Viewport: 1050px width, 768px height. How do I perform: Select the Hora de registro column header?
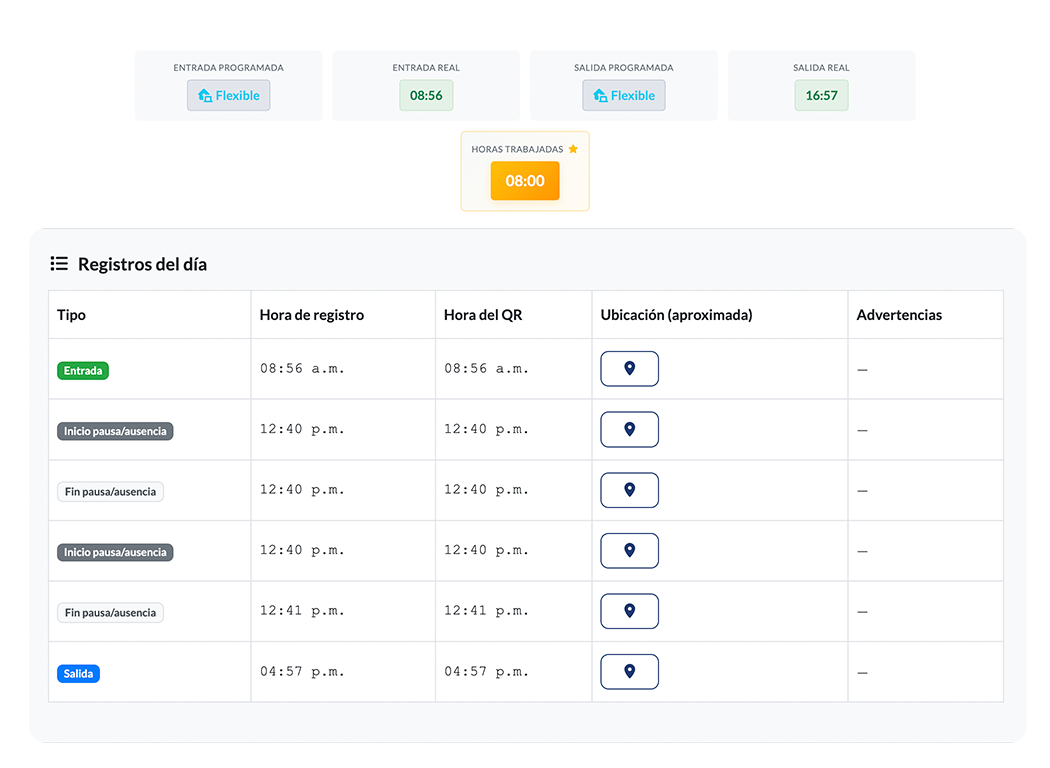312,315
